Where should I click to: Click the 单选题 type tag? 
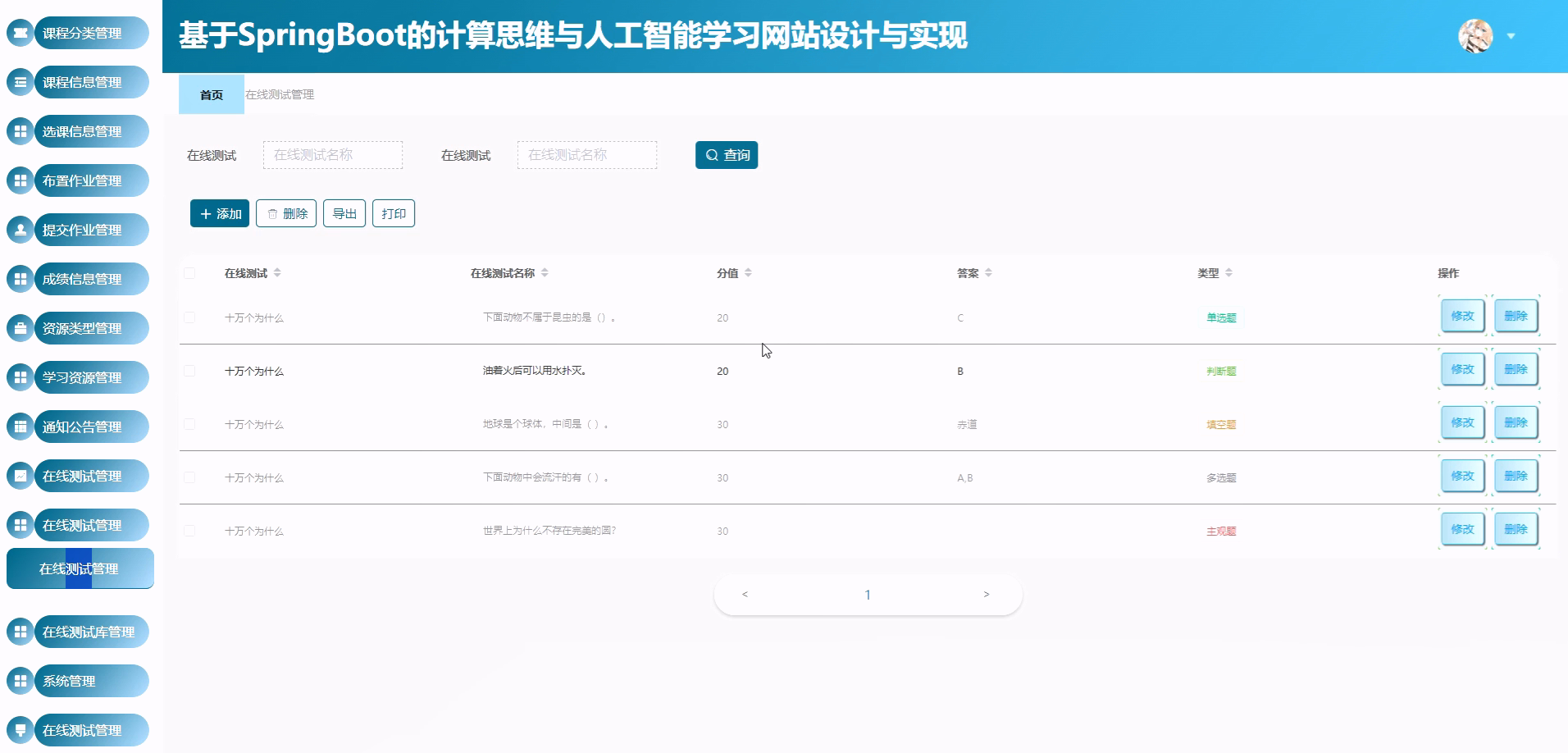point(1221,318)
